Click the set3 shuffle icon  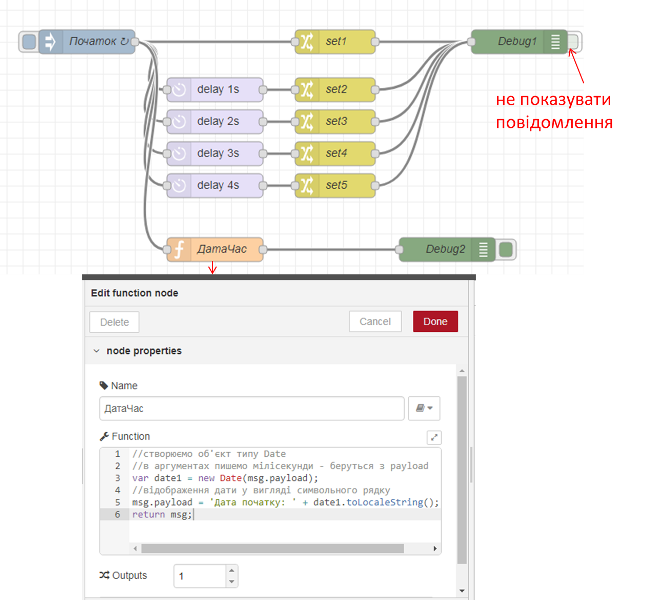(307, 121)
